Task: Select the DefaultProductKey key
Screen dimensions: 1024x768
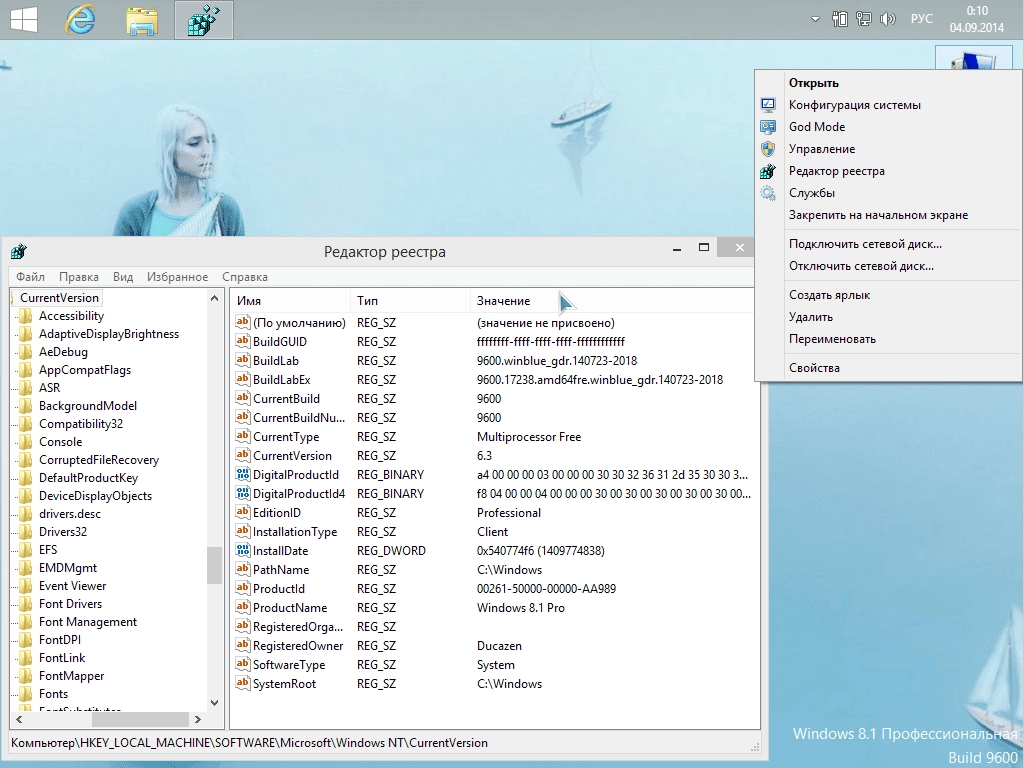Action: (x=88, y=478)
